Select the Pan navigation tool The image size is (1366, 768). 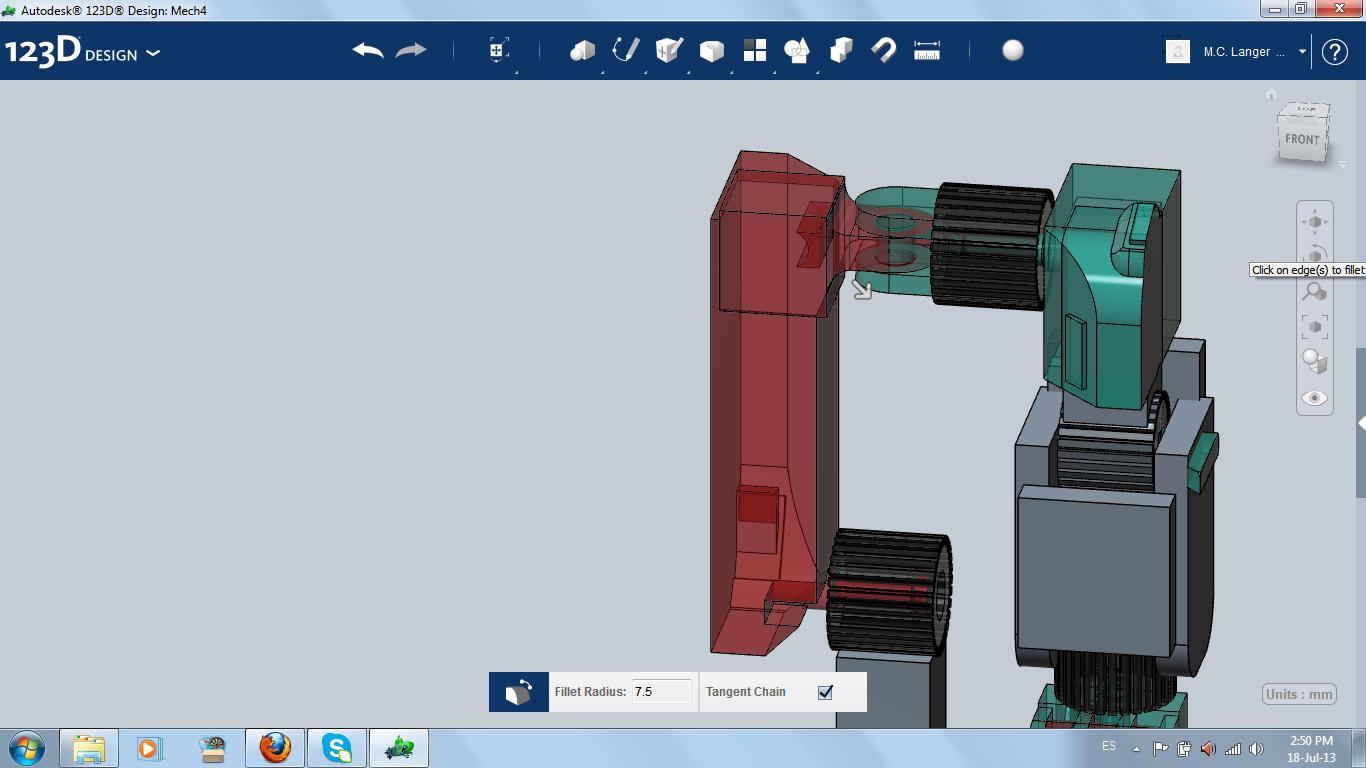point(1315,221)
